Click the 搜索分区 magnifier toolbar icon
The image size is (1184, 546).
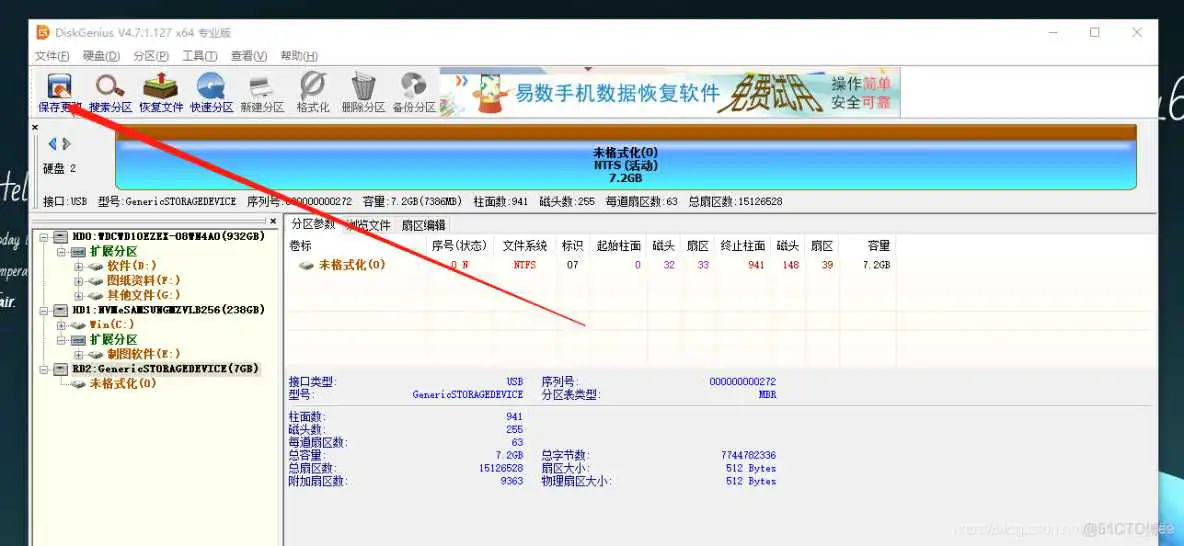point(110,92)
